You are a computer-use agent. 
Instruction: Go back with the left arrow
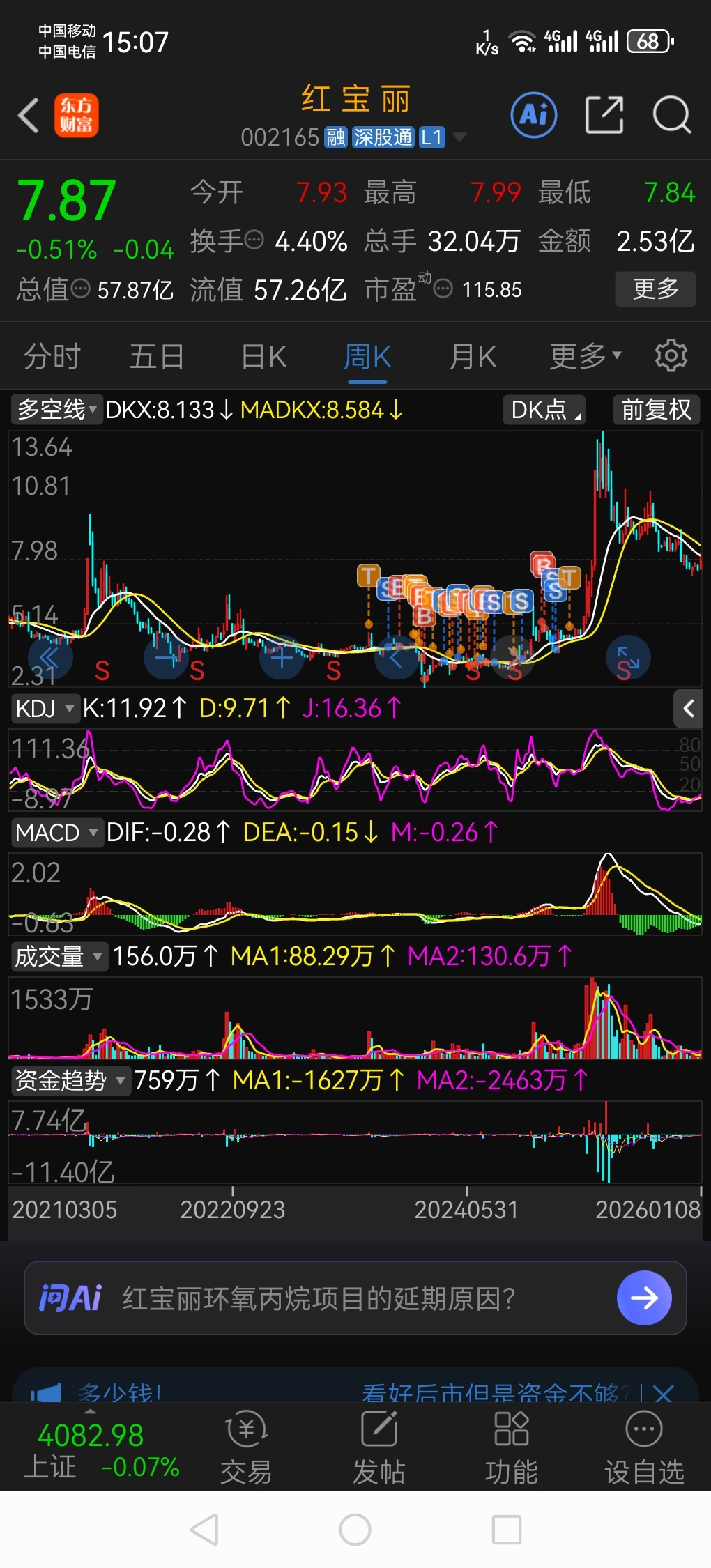pos(28,116)
